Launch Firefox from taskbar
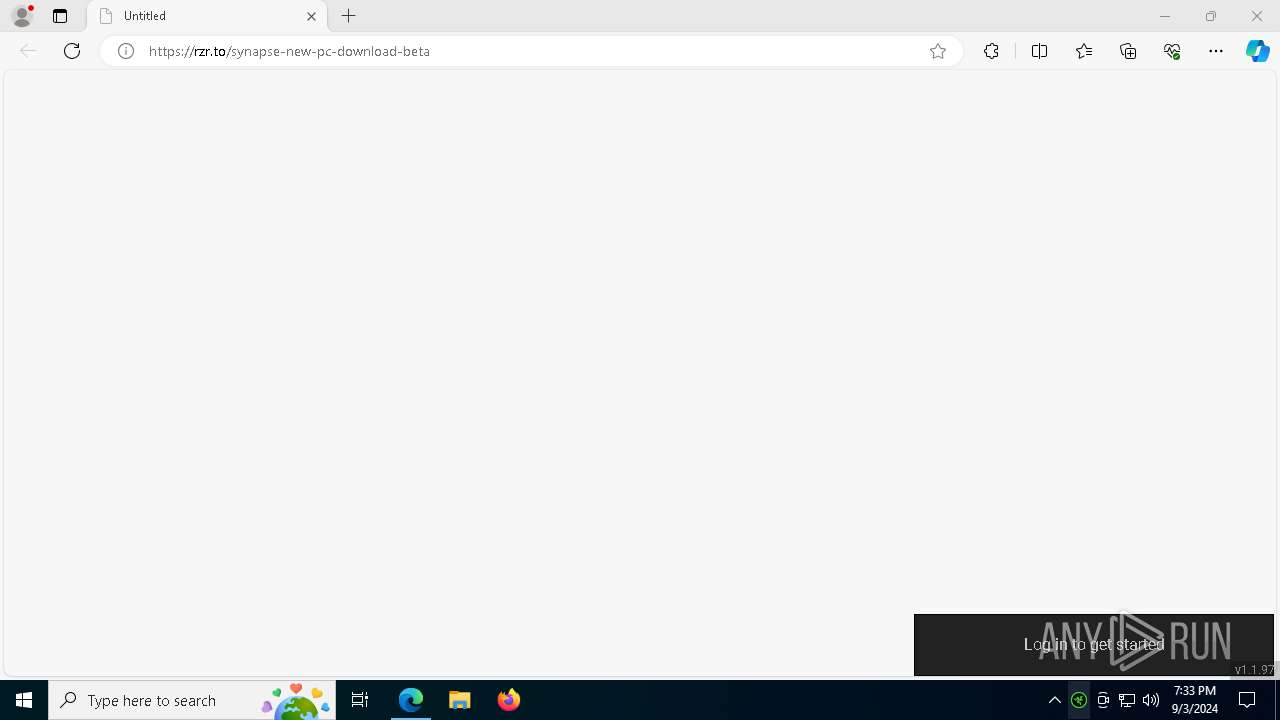Viewport: 1280px width, 720px height. (509, 700)
